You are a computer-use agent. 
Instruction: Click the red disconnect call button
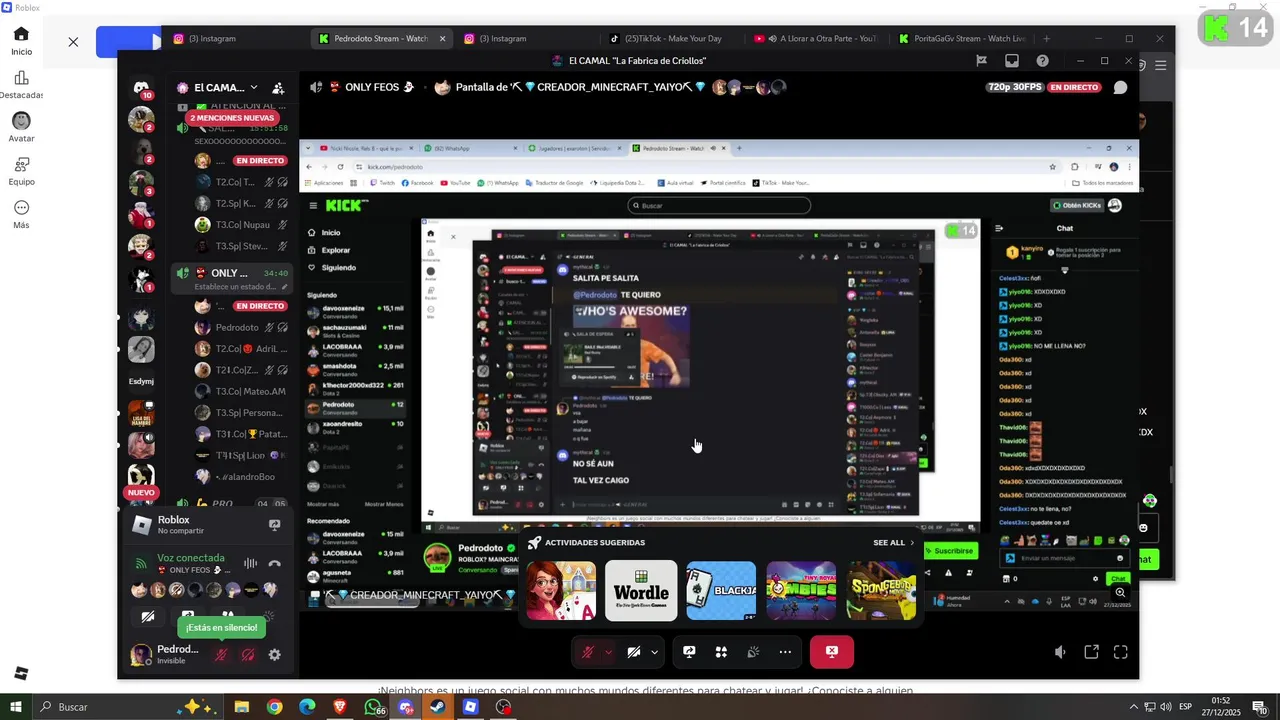pyautogui.click(x=831, y=652)
